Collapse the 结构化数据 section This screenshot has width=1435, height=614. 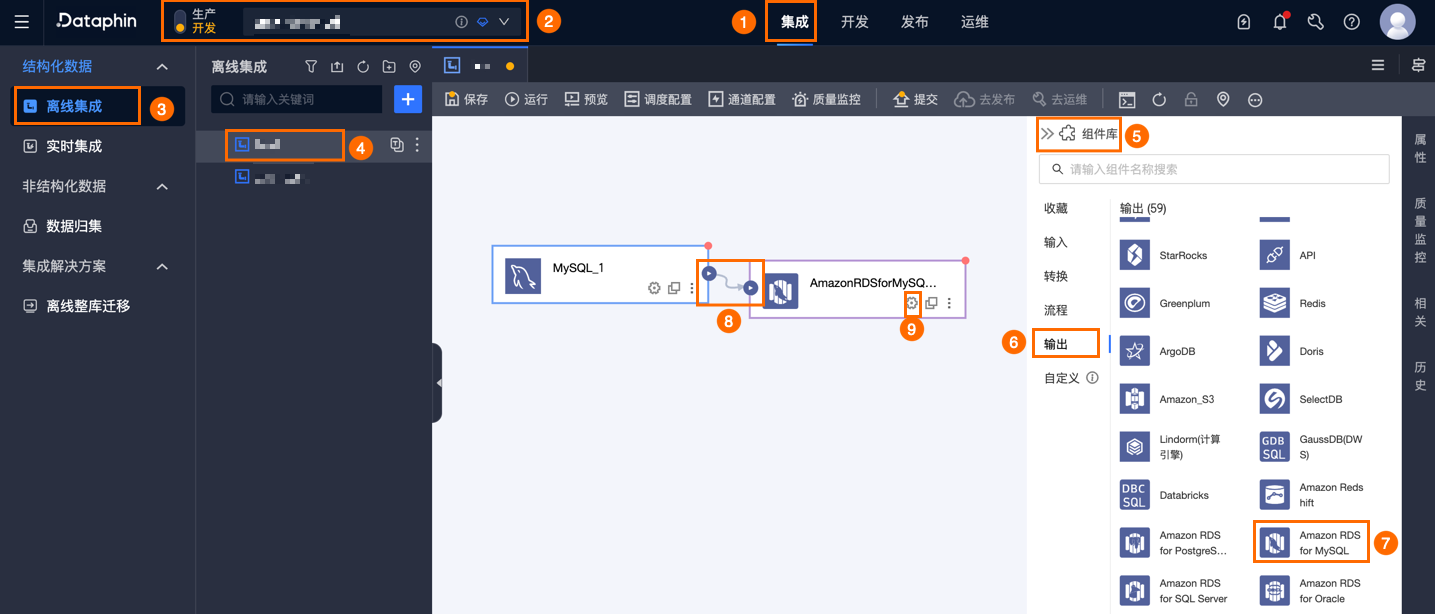pos(162,66)
